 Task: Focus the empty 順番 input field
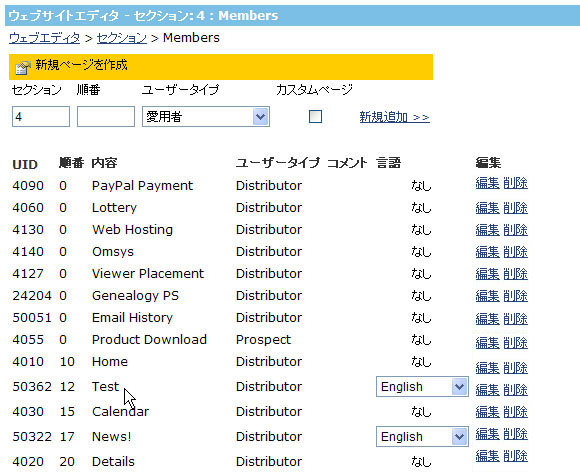(x=106, y=117)
